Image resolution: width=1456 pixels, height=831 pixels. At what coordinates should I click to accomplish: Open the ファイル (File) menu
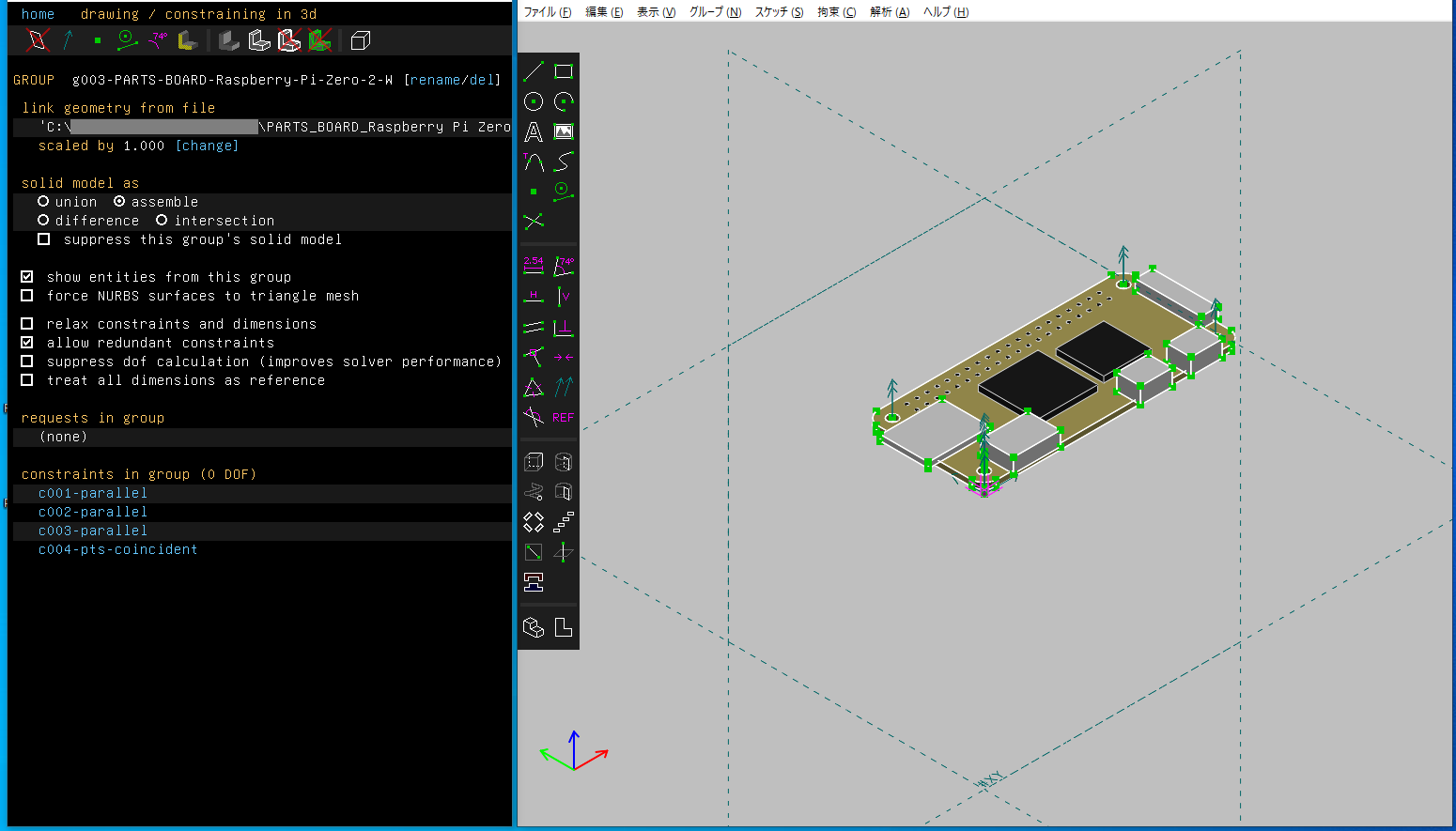tap(547, 12)
